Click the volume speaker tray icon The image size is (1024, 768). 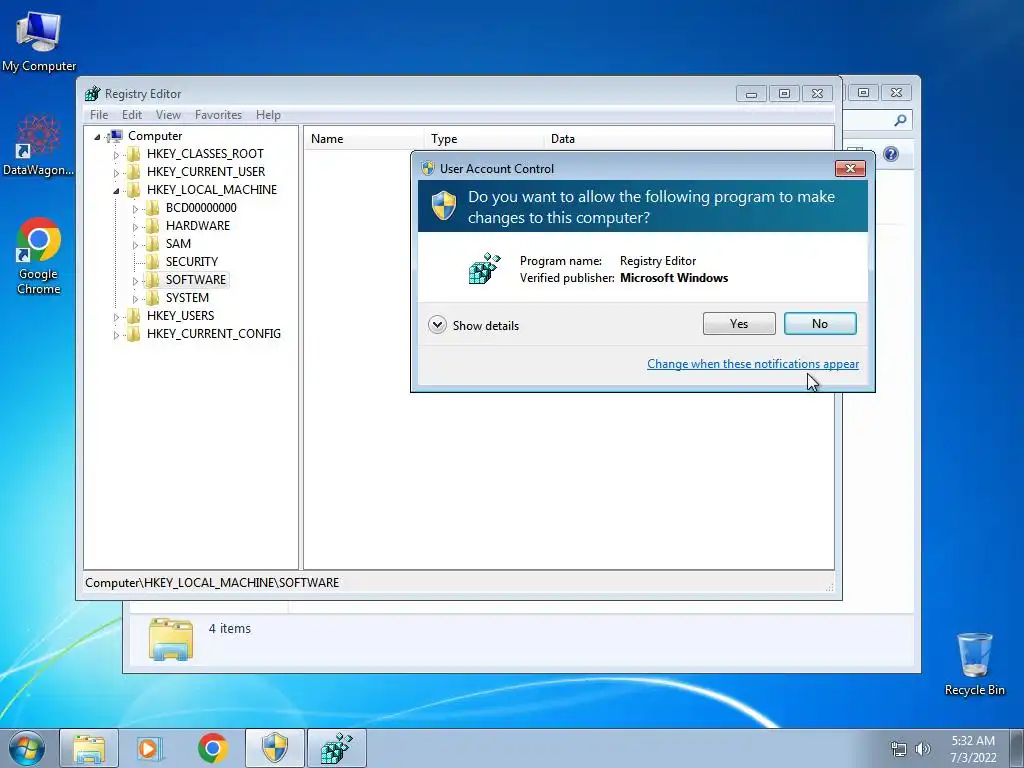(923, 749)
